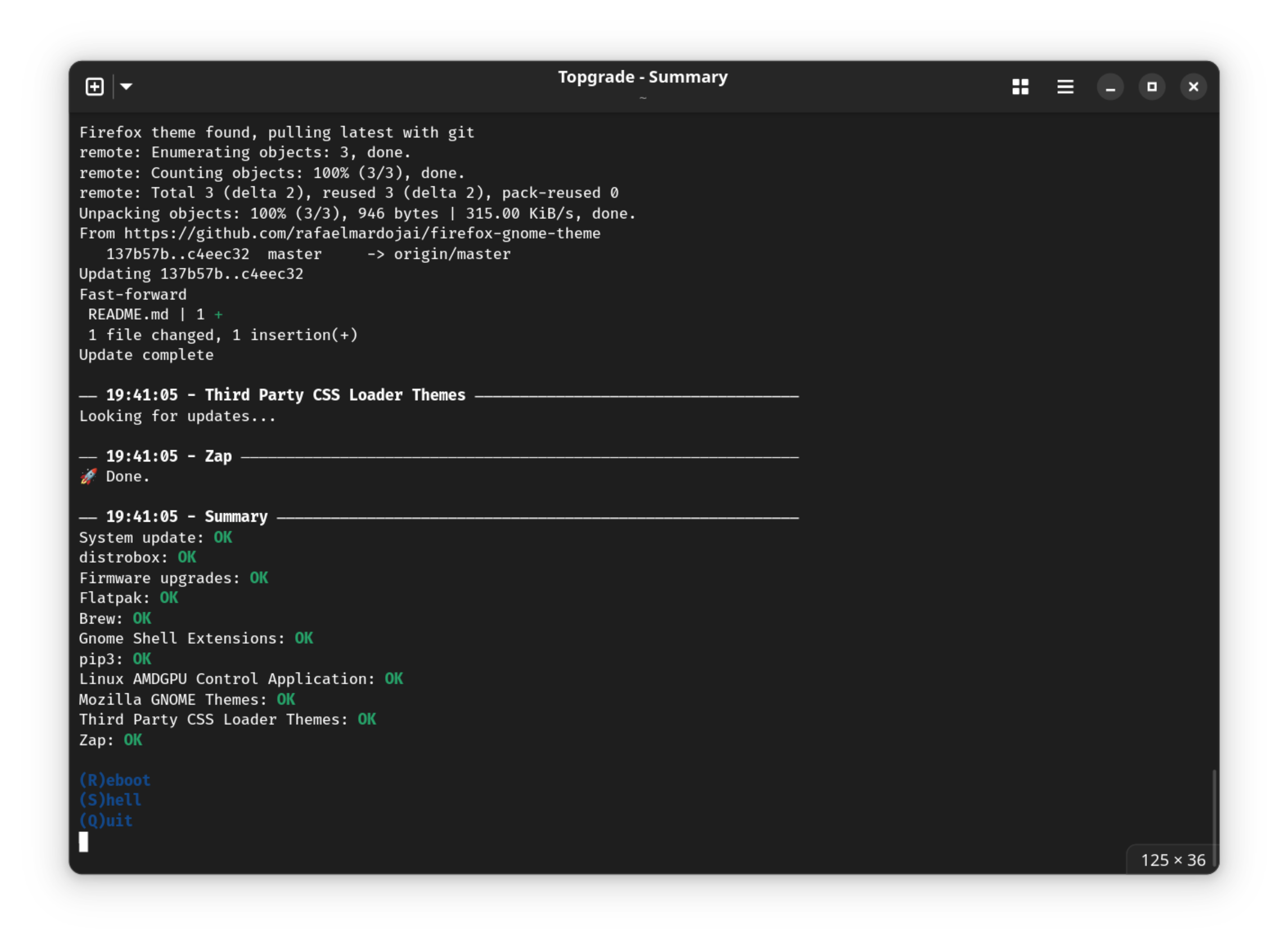Maximize the terminal window
This screenshot has height=951, width=1288.
1152,87
